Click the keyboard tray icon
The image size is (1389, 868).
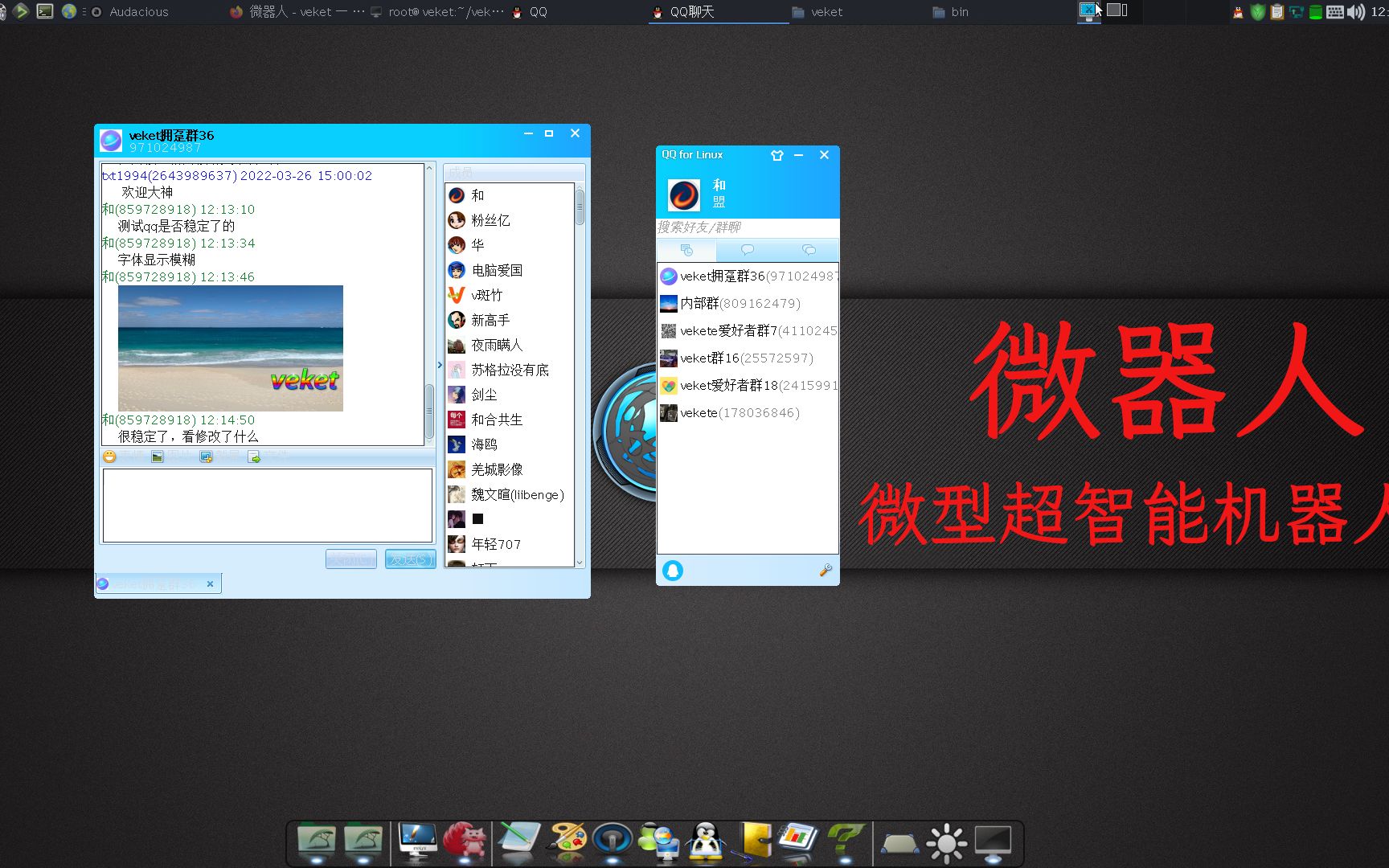(1335, 12)
